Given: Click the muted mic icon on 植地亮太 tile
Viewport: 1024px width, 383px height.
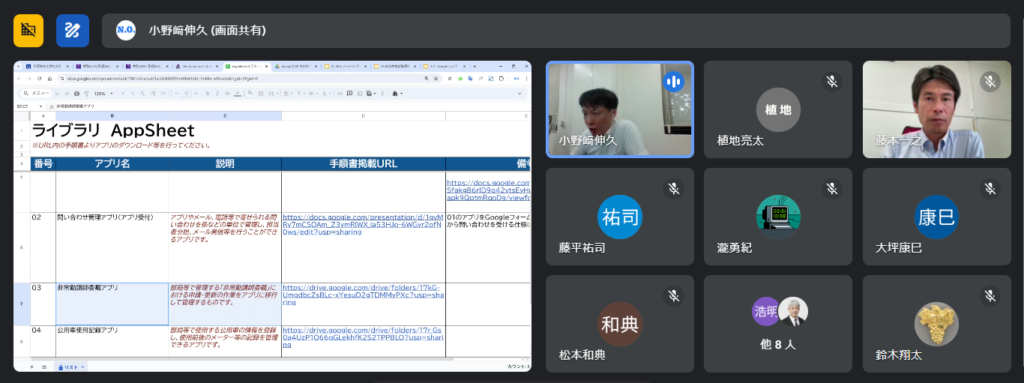Looking at the screenshot, I should [x=831, y=82].
